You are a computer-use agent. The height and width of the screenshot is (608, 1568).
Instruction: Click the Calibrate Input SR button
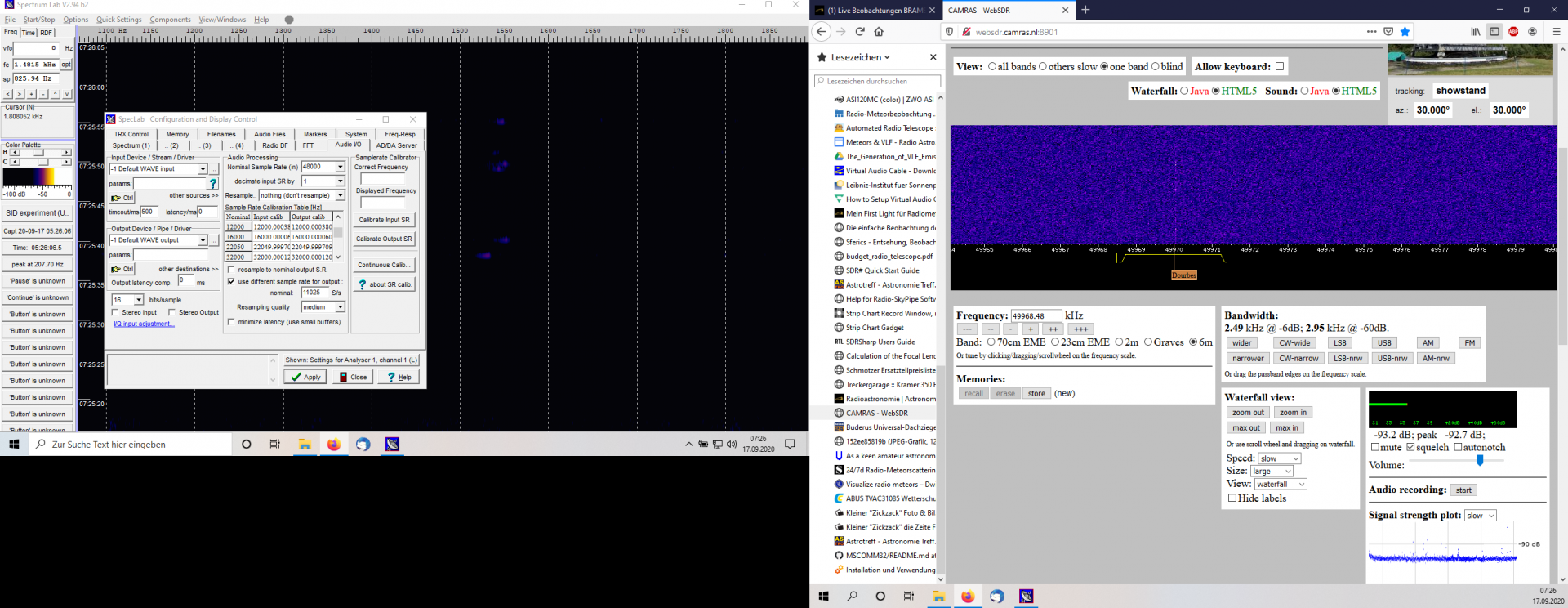(384, 220)
